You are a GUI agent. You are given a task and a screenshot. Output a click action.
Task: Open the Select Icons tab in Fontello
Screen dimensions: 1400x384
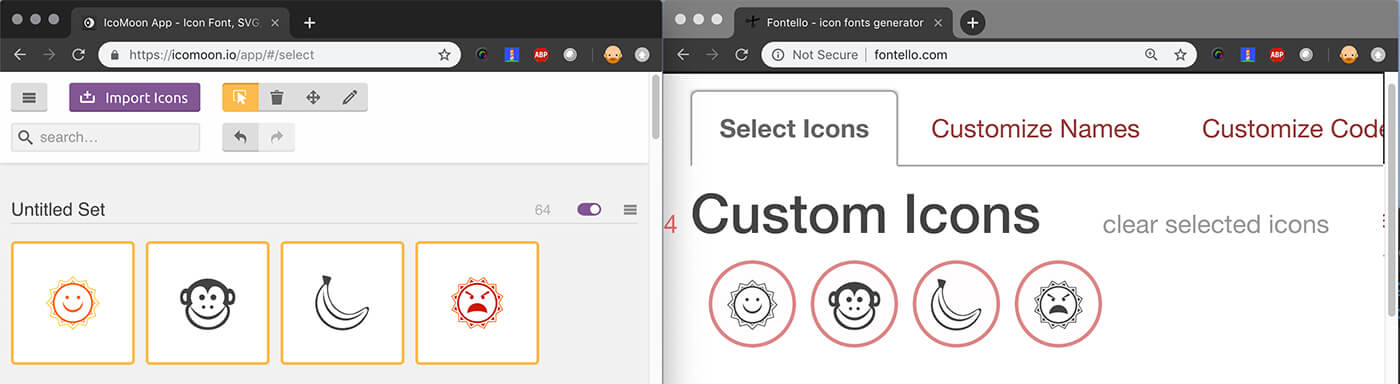point(794,129)
